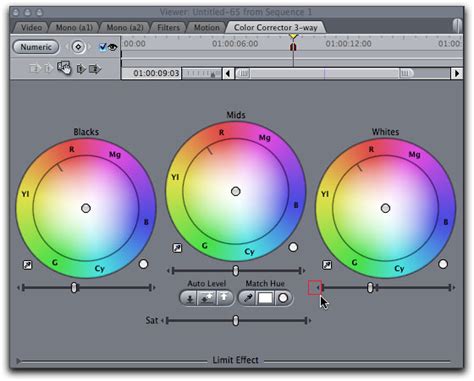Screen dimensions: 474x381
Task: Reset the Blacks color balance wheel
Action: coord(143,264)
